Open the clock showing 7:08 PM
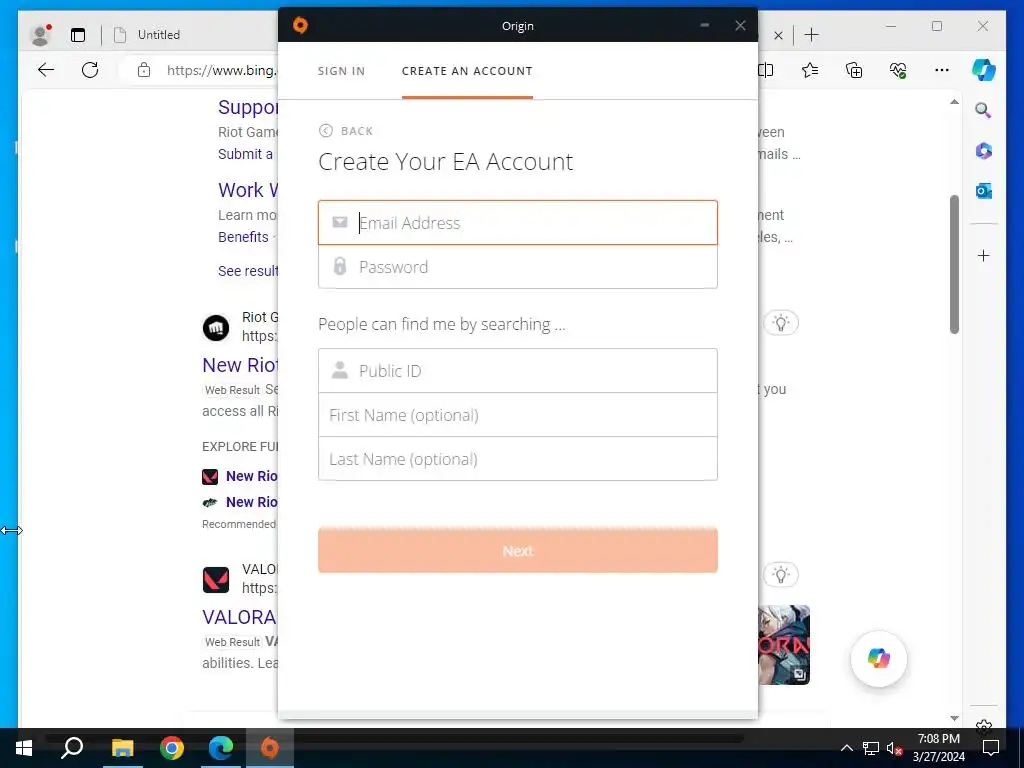Screen dimensions: 1024x768 (x=938, y=748)
